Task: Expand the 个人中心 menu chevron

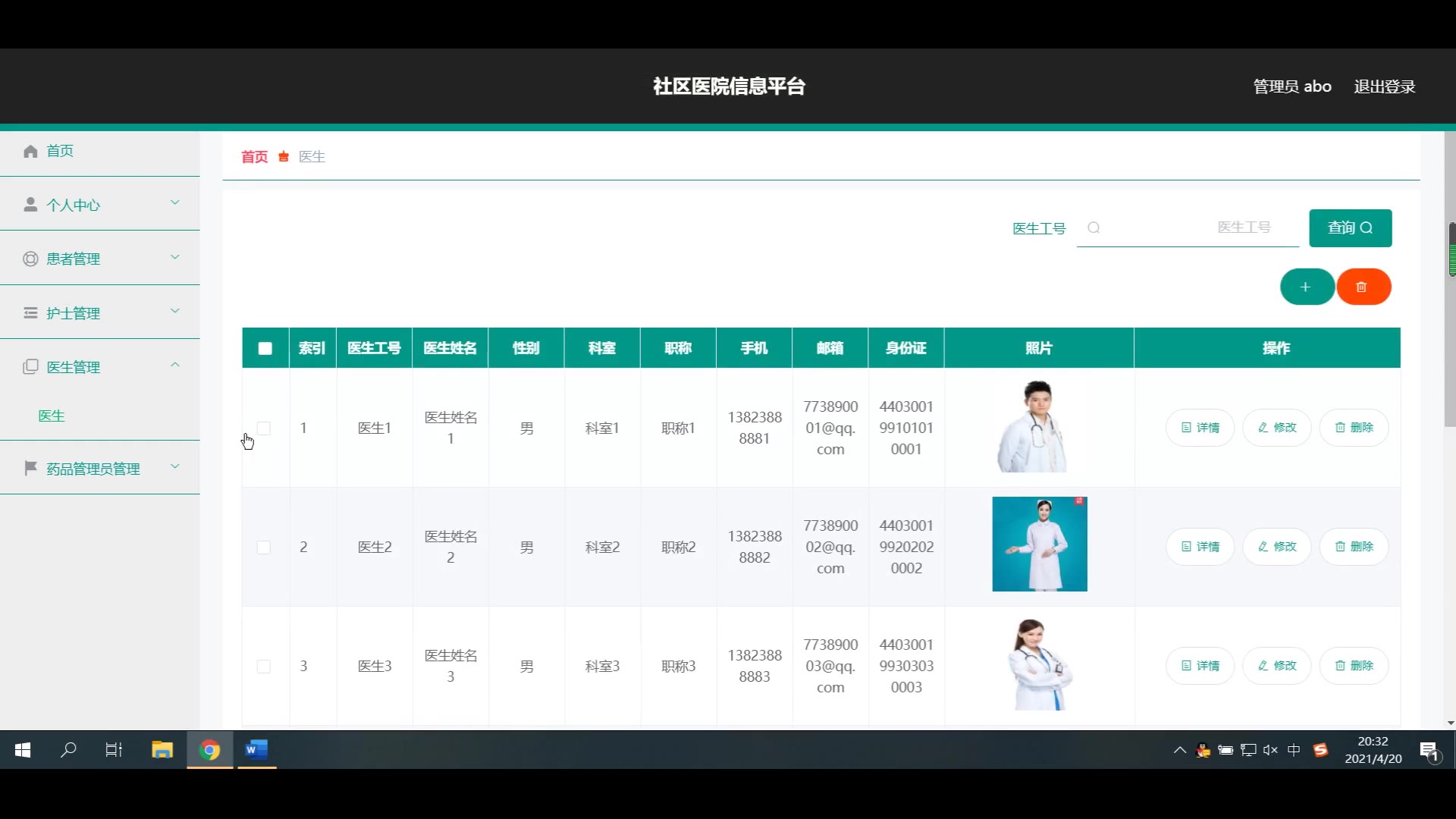Action: click(175, 202)
